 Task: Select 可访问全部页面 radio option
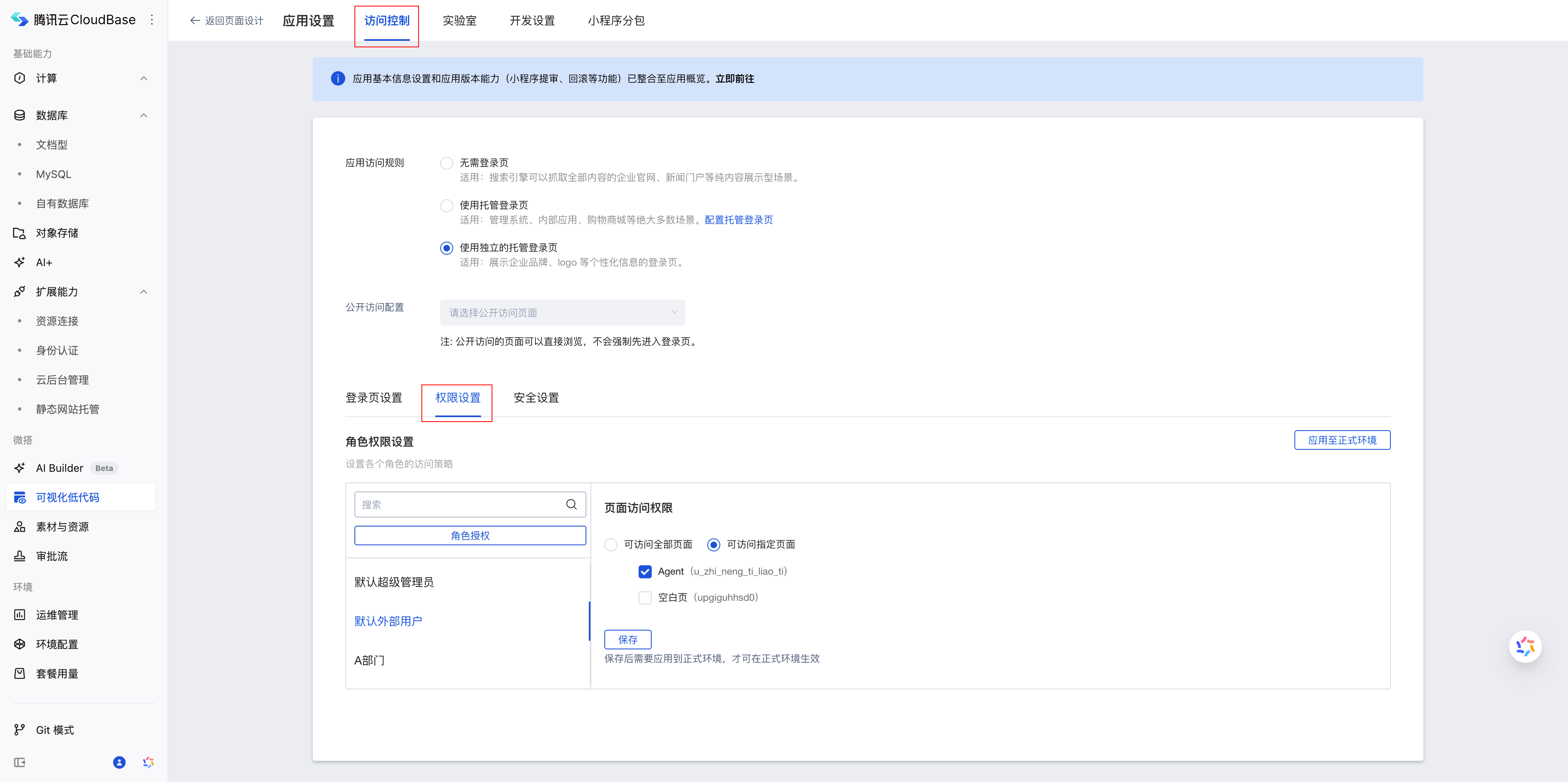[610, 544]
